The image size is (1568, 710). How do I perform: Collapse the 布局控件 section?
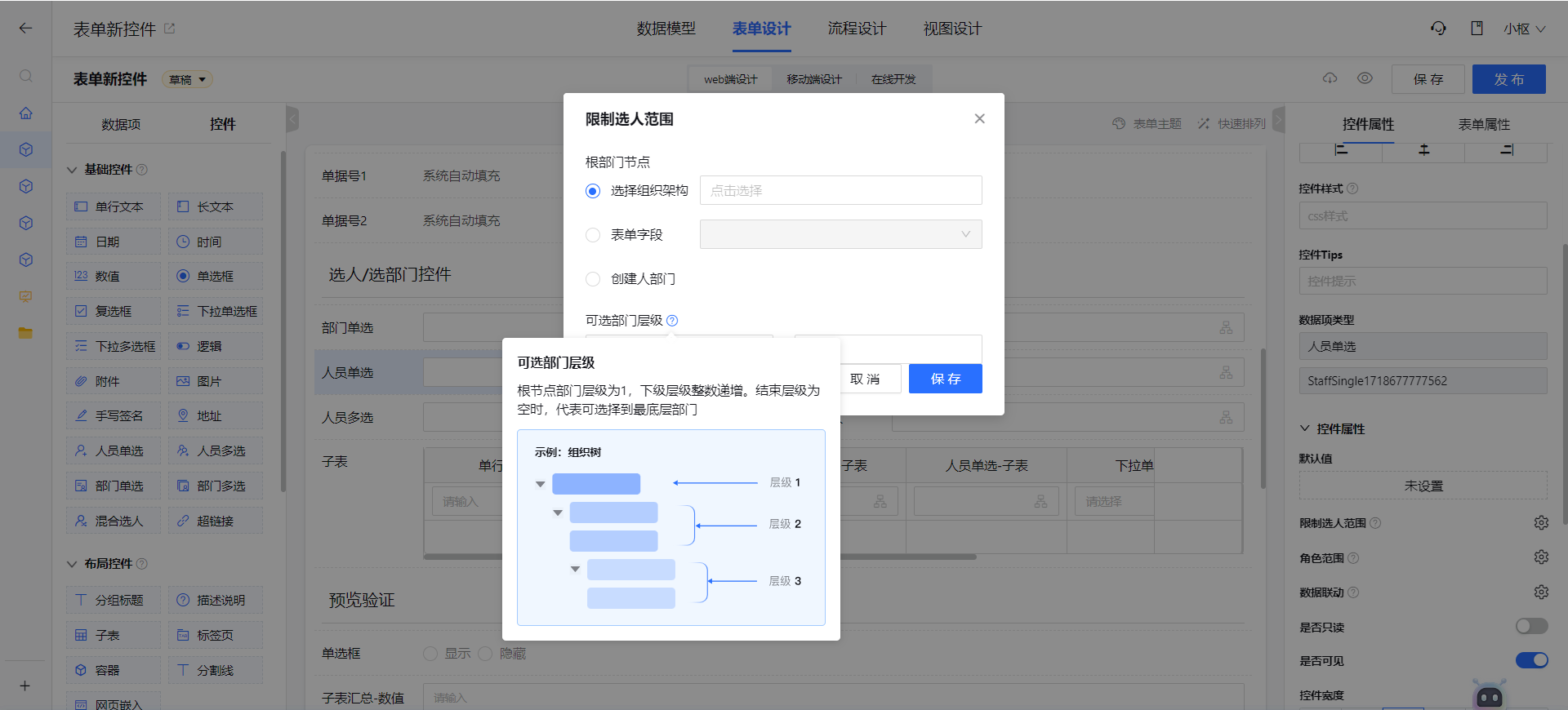click(x=72, y=564)
